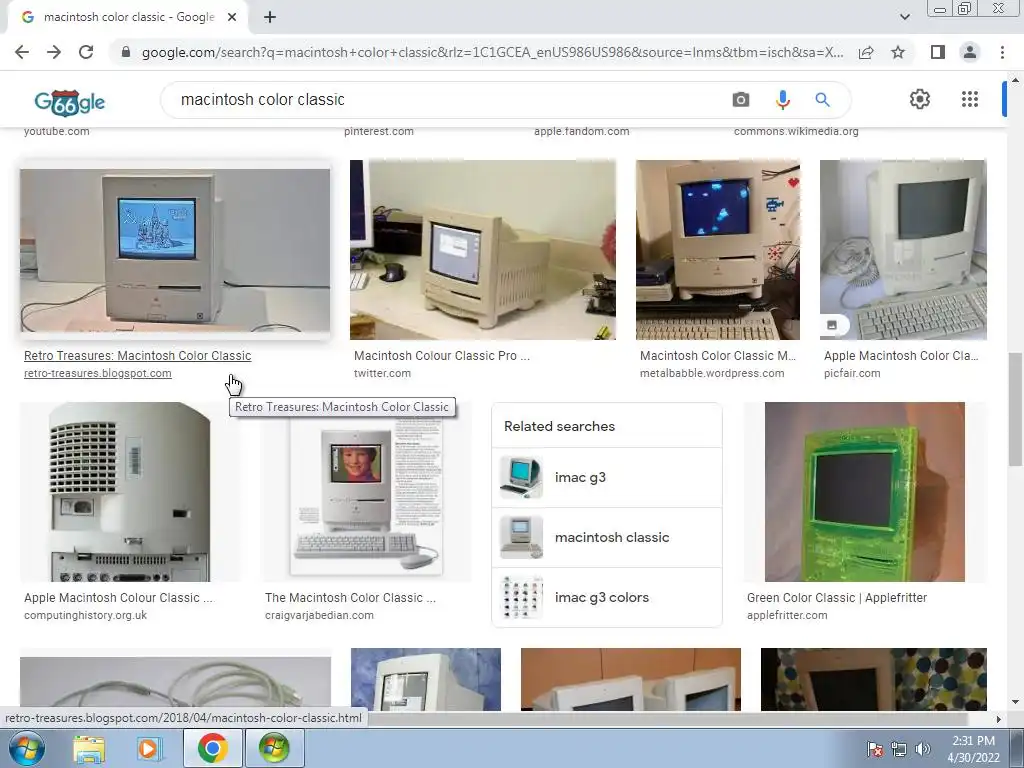The width and height of the screenshot is (1024, 768).
Task: Open volume speaker tray icon
Action: point(922,749)
